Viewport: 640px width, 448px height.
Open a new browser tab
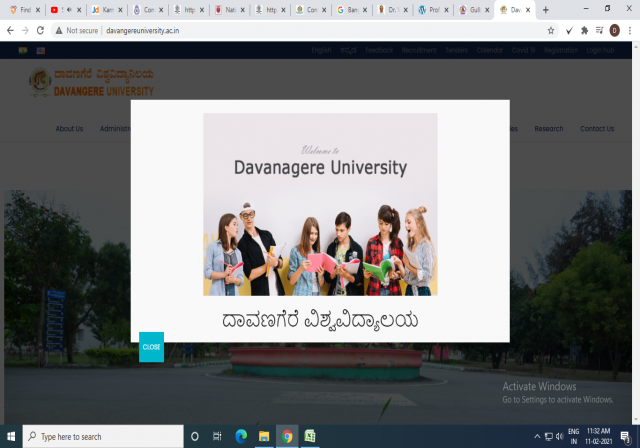coord(545,9)
